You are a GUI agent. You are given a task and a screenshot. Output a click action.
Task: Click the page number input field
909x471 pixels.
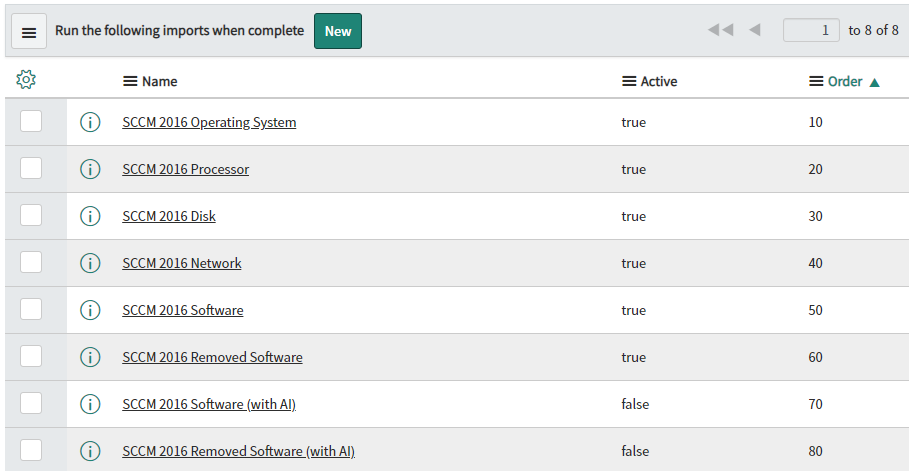coord(811,30)
